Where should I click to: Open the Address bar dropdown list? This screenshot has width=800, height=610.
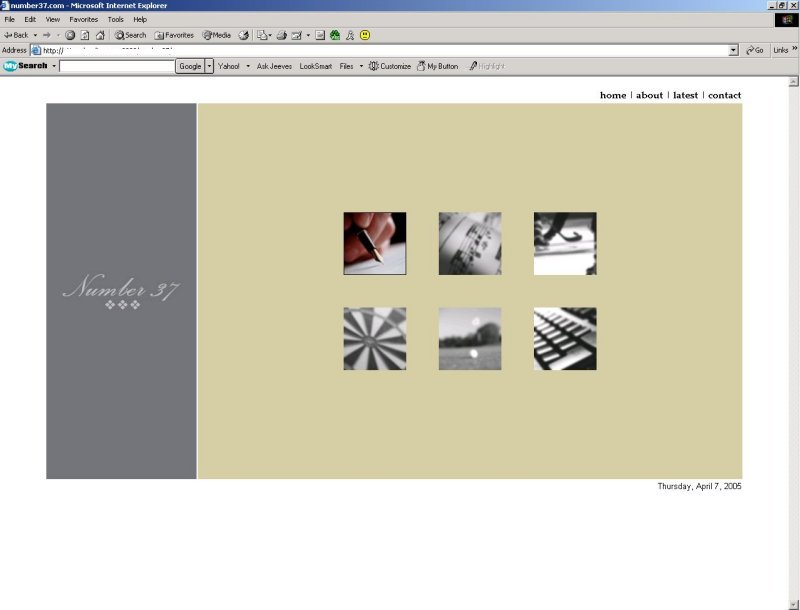[733, 49]
